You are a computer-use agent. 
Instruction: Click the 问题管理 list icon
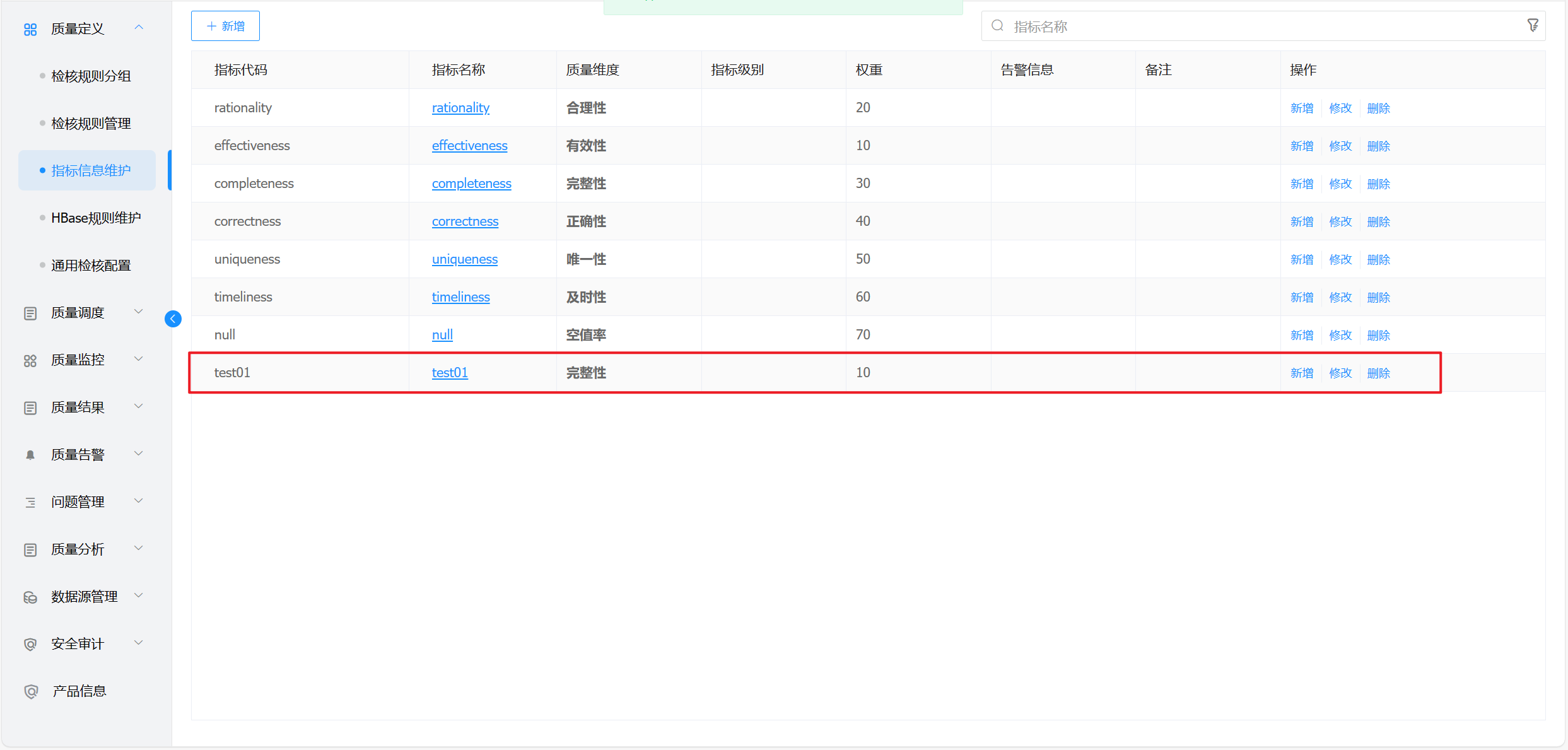pos(30,502)
